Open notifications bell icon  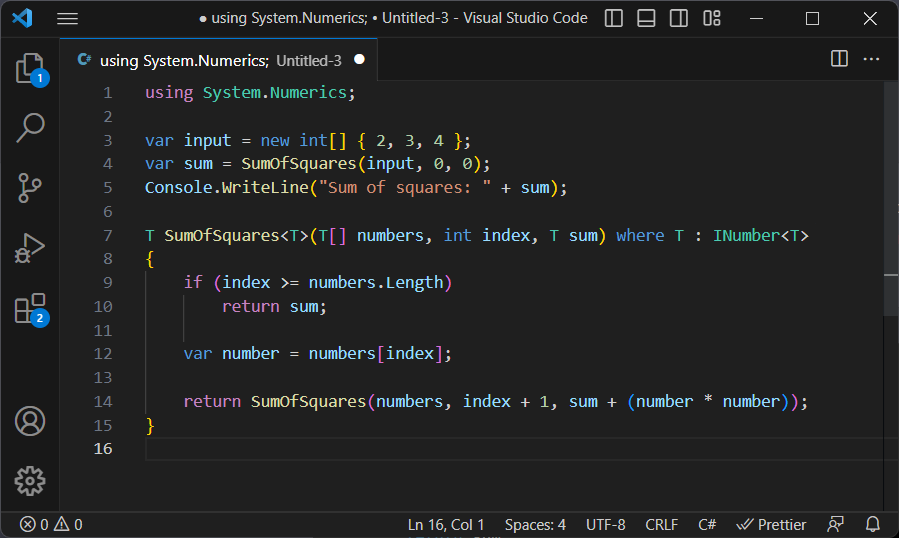click(x=873, y=524)
